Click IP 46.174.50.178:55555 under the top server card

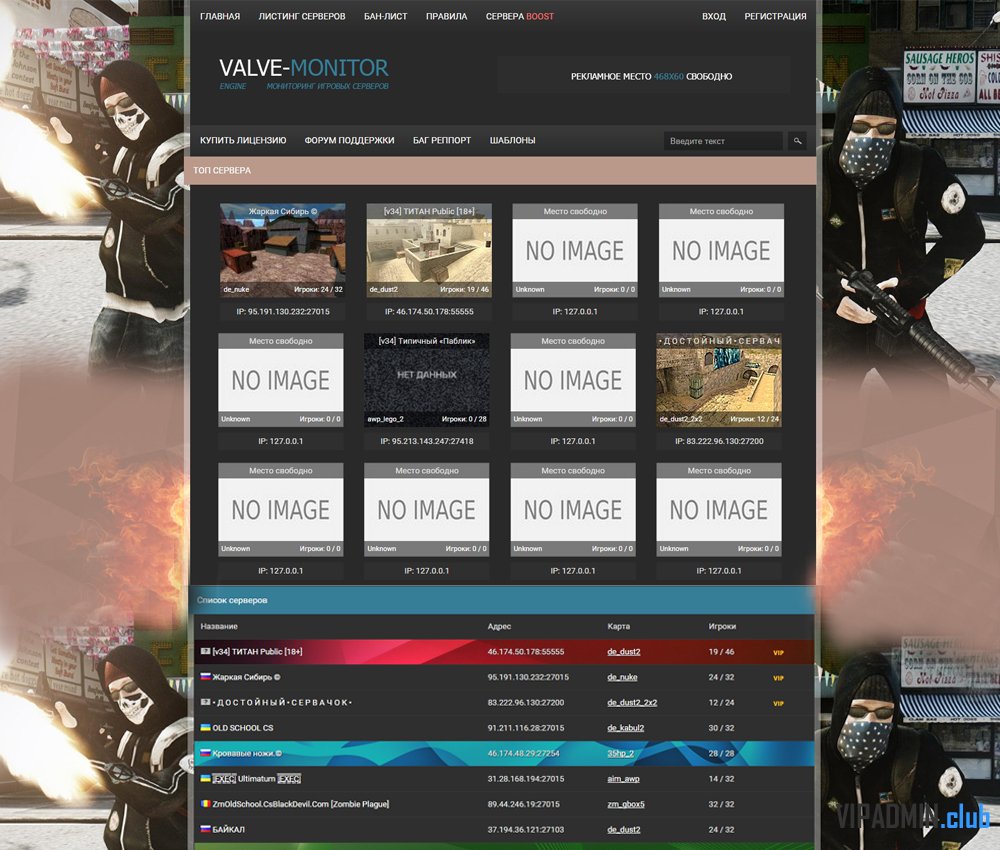[x=429, y=312]
